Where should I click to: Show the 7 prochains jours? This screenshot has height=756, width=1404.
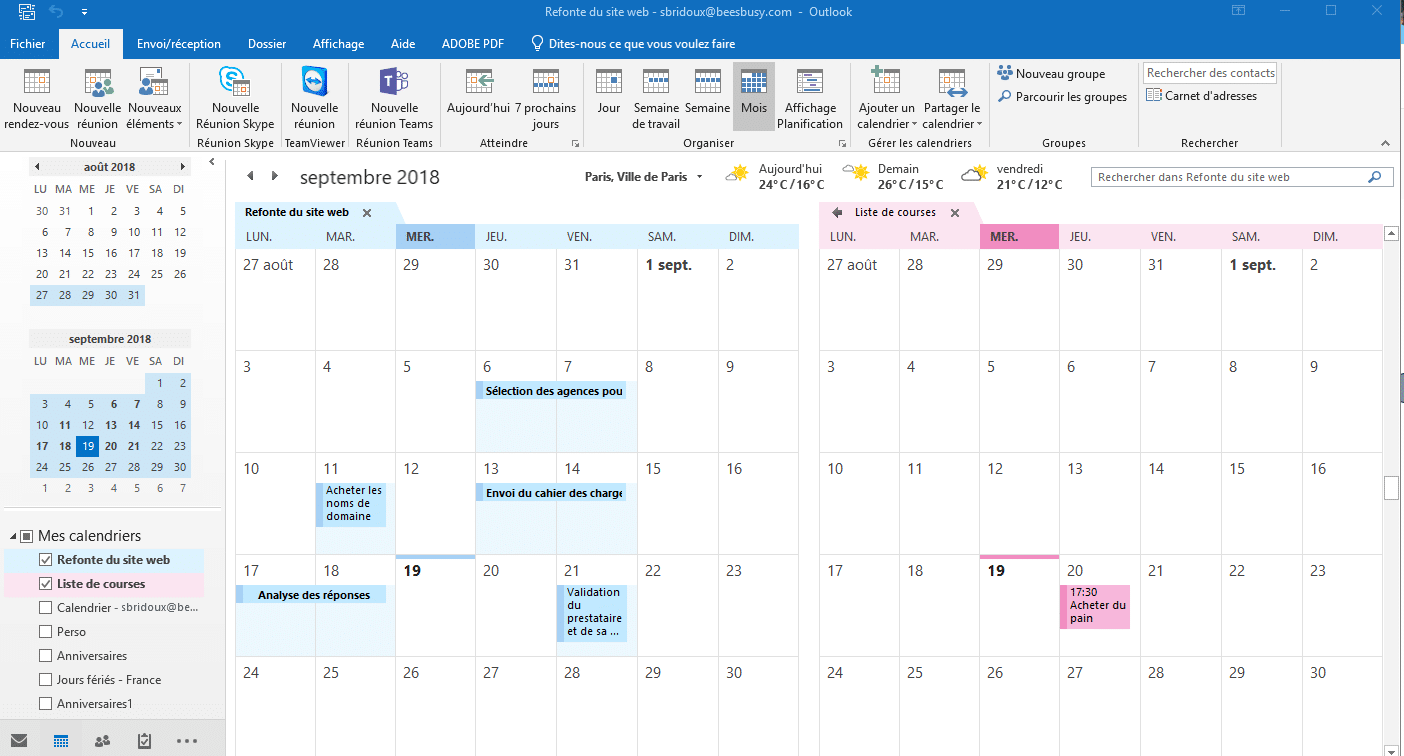click(545, 99)
